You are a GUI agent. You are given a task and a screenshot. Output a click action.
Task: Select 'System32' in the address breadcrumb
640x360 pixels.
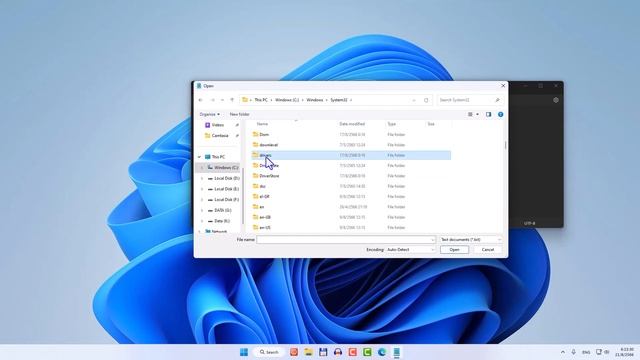(339, 100)
